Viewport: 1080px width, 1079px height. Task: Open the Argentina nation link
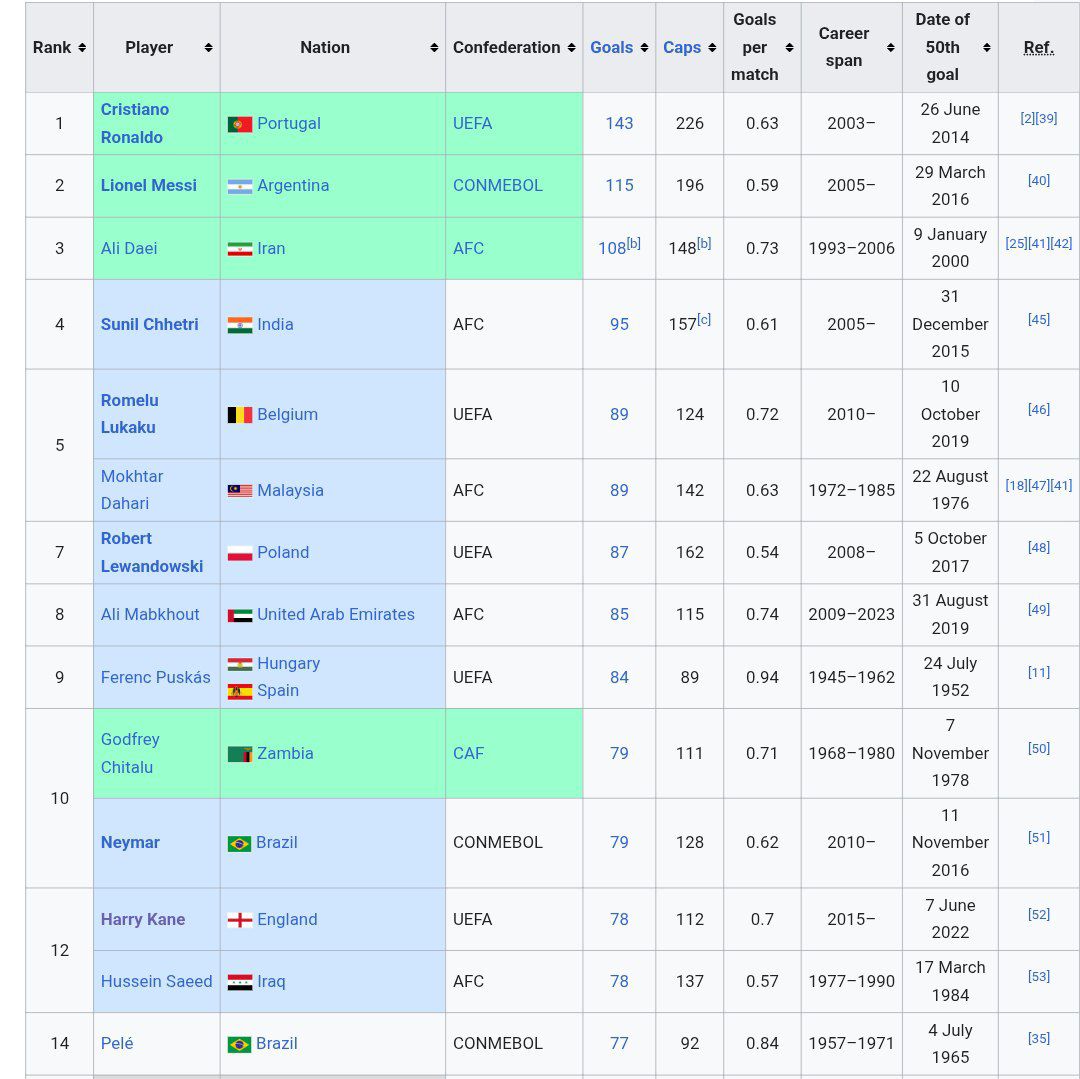tap(293, 185)
